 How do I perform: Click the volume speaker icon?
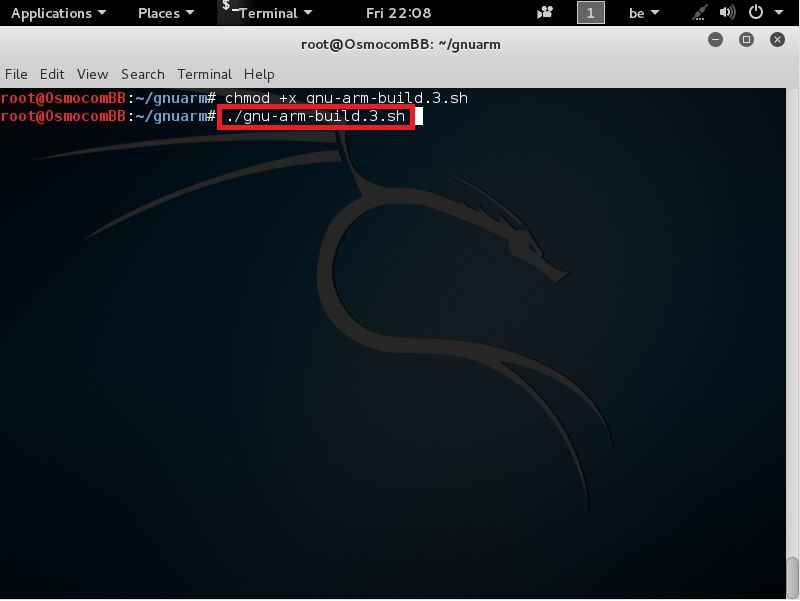pyautogui.click(x=727, y=12)
